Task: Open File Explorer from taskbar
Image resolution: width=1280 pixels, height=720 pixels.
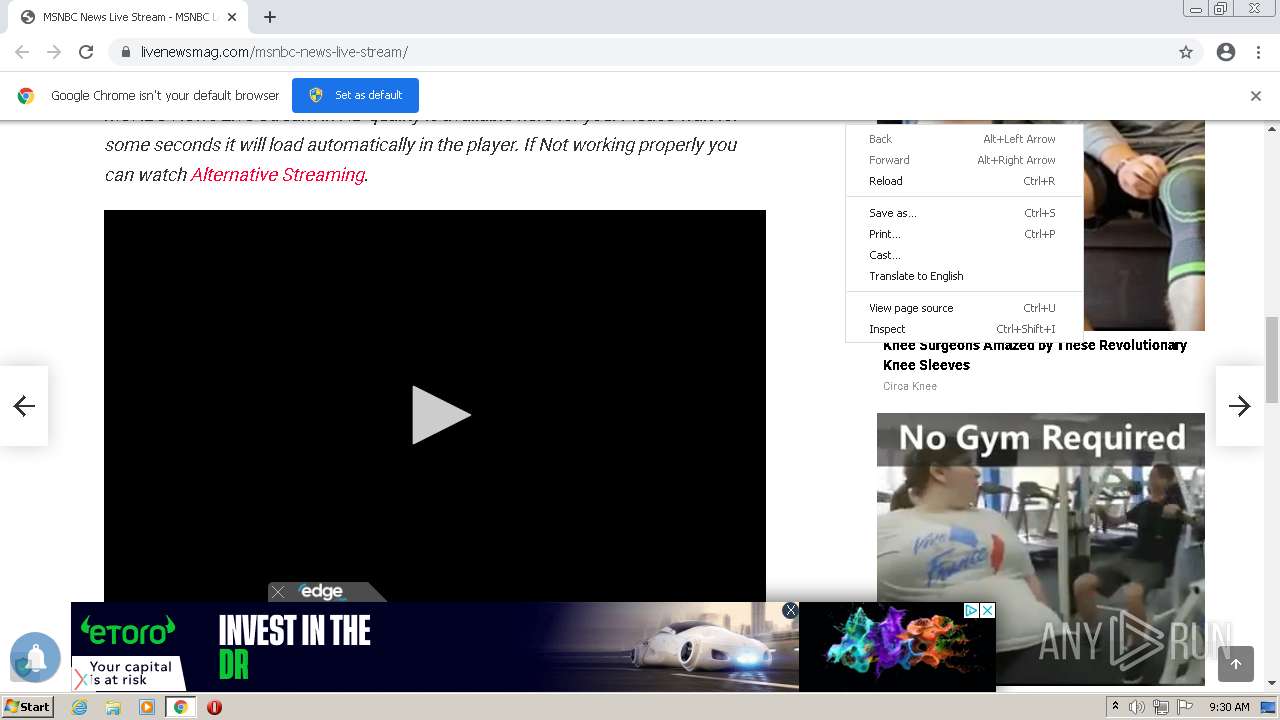Action: tap(113, 707)
